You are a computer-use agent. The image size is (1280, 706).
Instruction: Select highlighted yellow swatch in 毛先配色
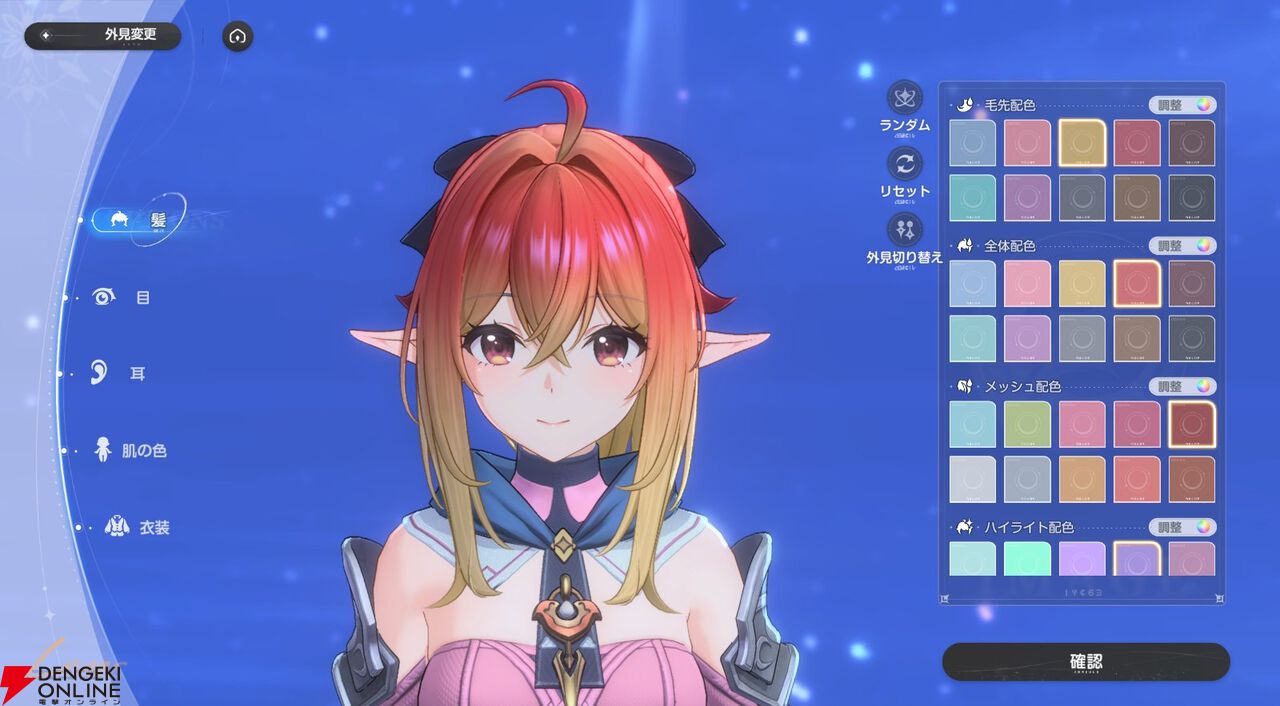1082,143
